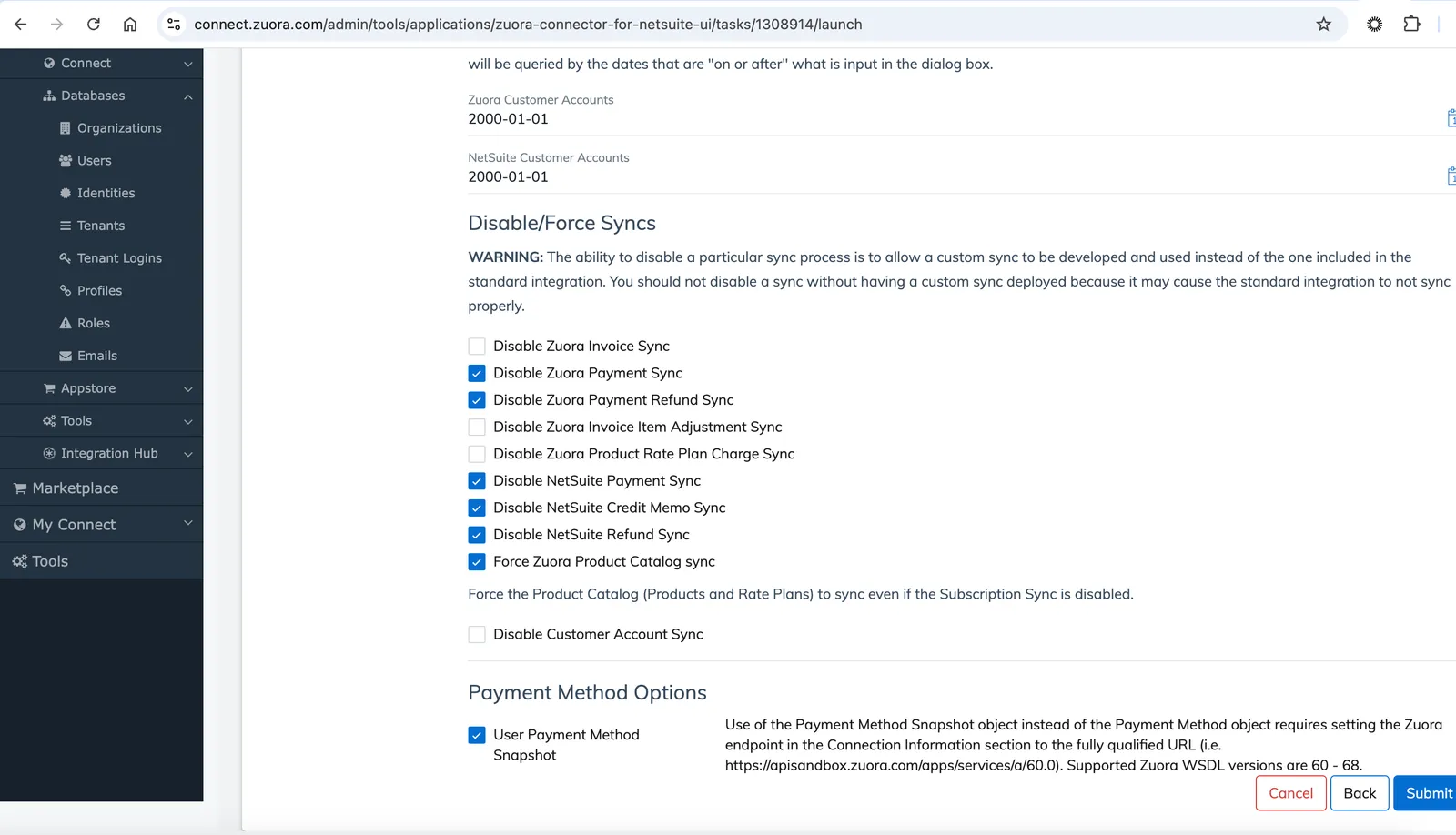Viewport: 1456px width, 835px height.
Task: Expand the Integration Hub section
Action: [x=102, y=453]
